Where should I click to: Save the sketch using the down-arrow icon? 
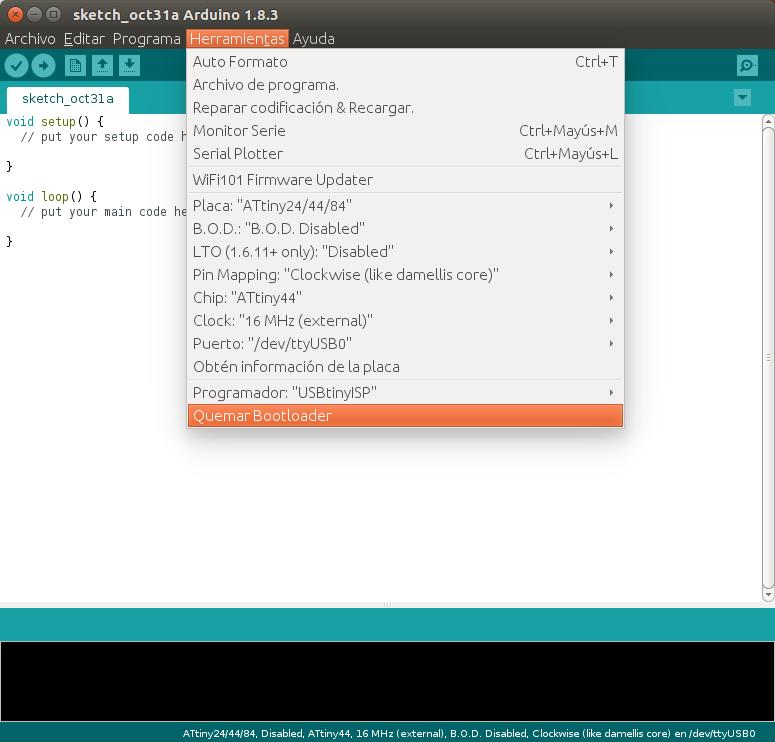[129, 65]
